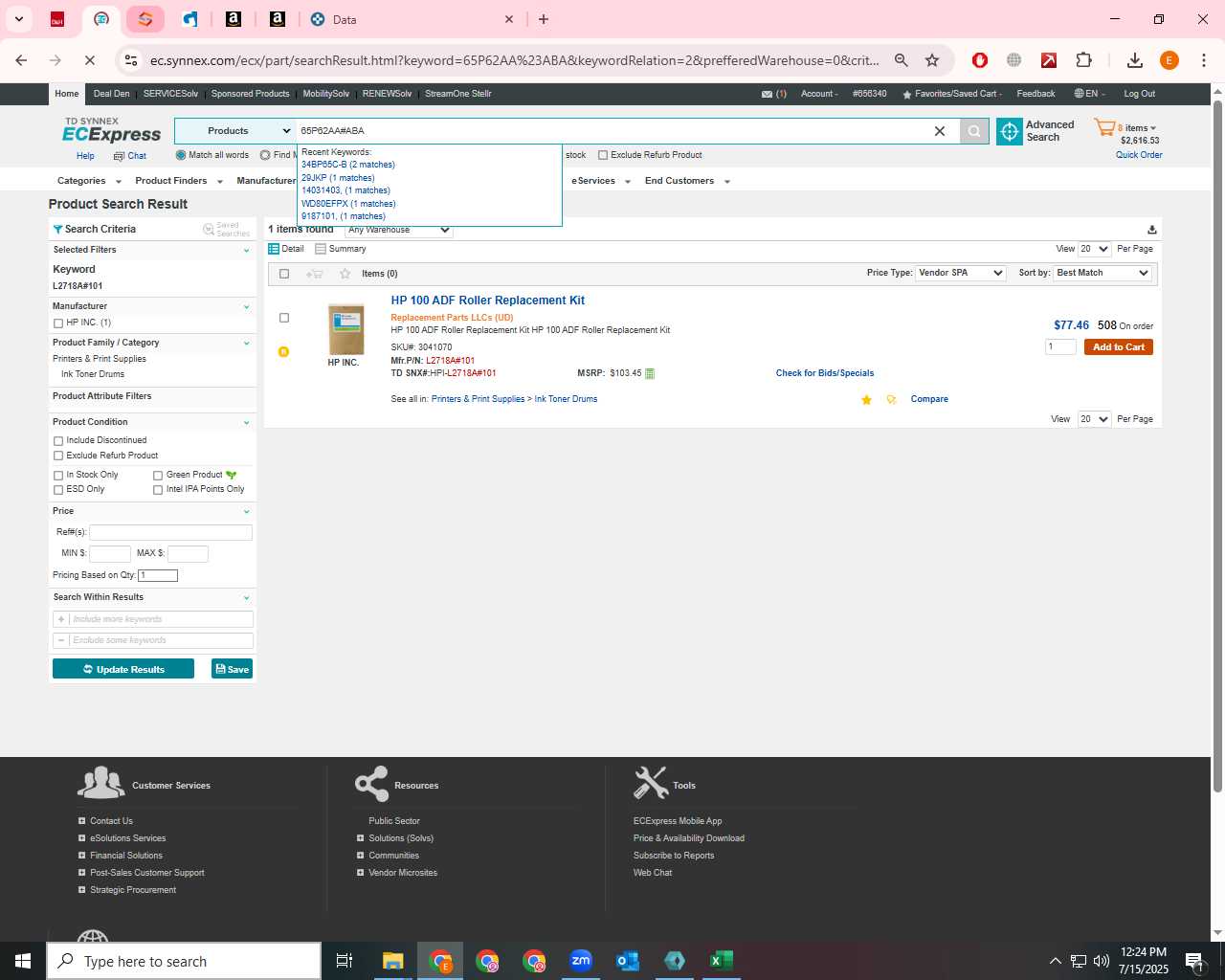Switch to Summary view icon
Screen dimensions: 1225x980
(x=321, y=249)
